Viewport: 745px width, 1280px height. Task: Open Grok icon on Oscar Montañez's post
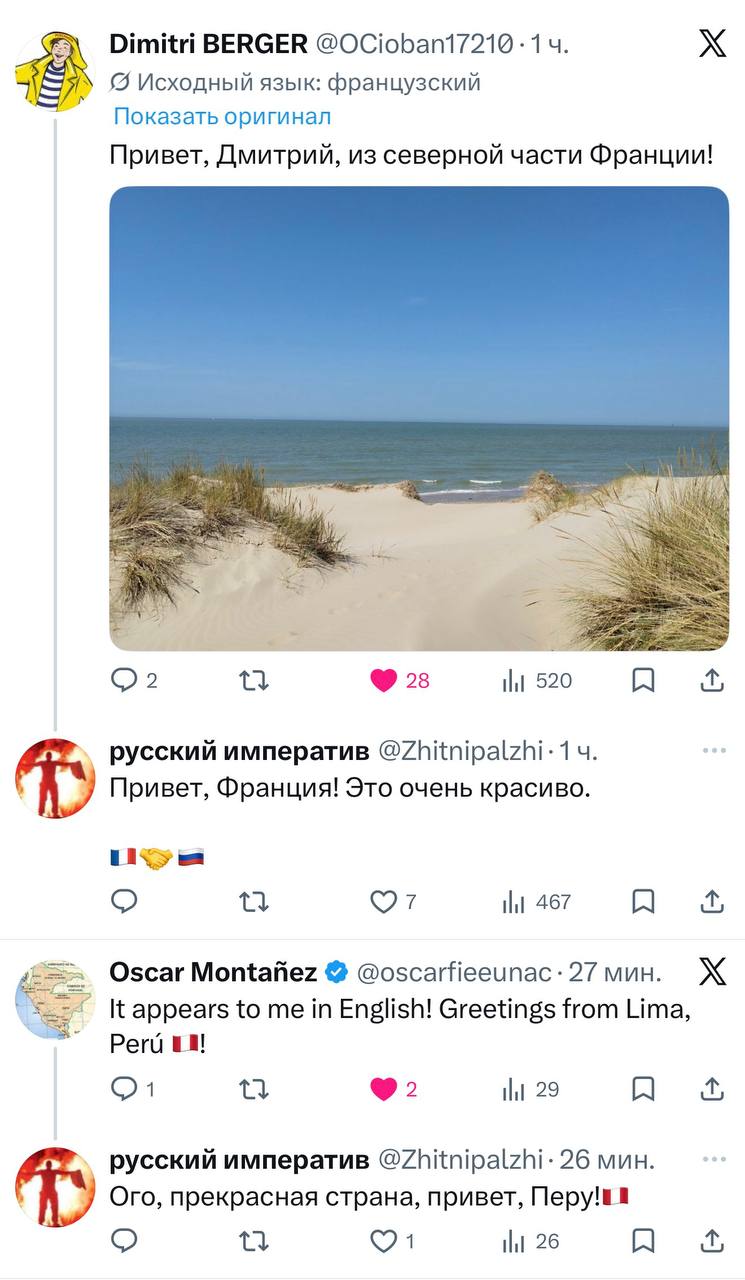pyautogui.click(x=712, y=971)
